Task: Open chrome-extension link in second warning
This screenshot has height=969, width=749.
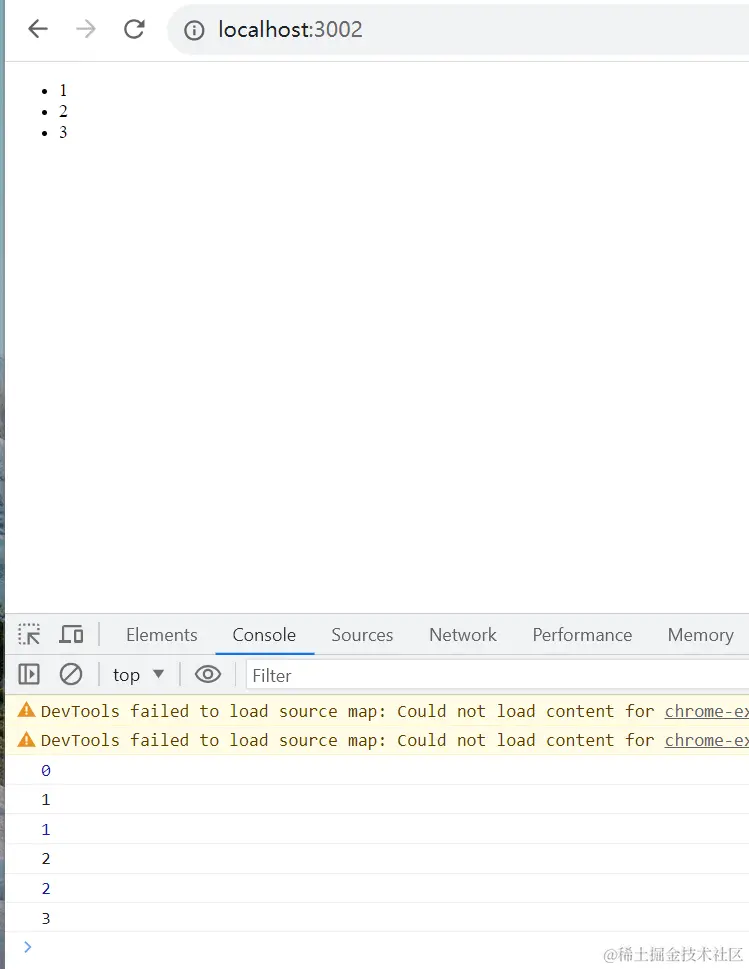Action: pos(706,740)
